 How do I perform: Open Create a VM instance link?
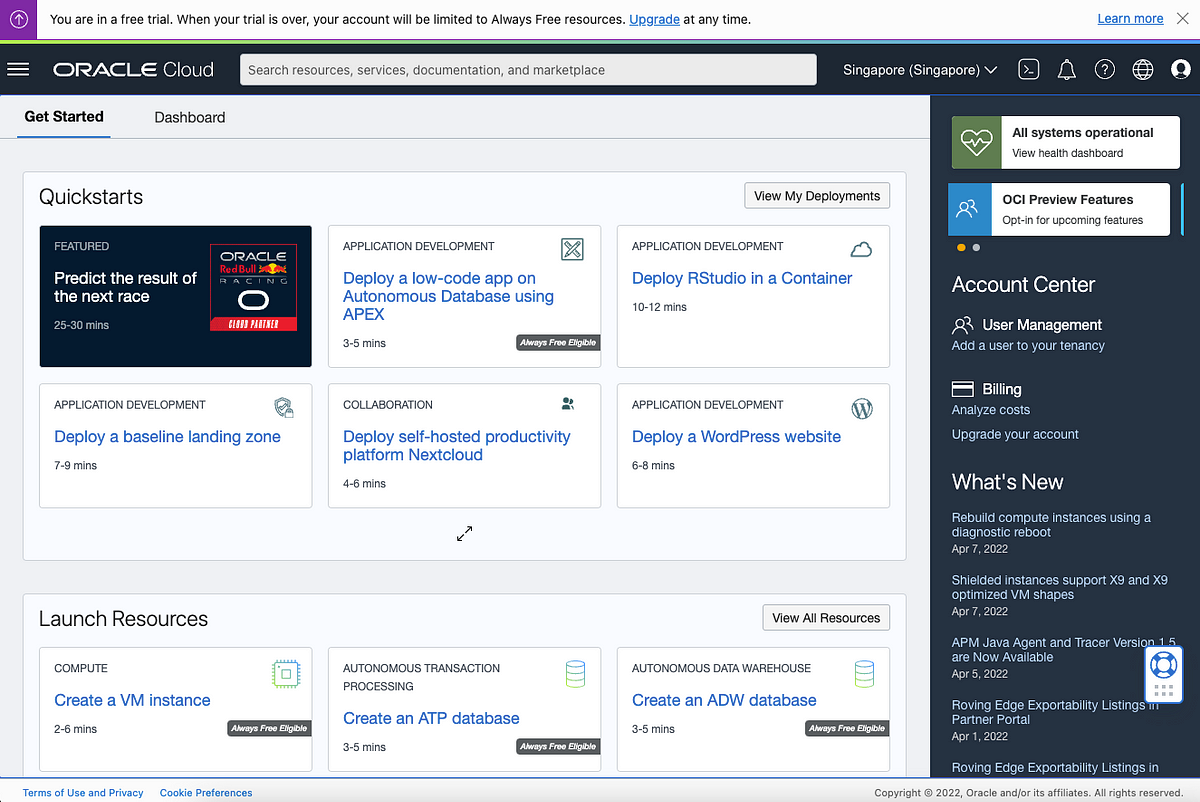132,700
